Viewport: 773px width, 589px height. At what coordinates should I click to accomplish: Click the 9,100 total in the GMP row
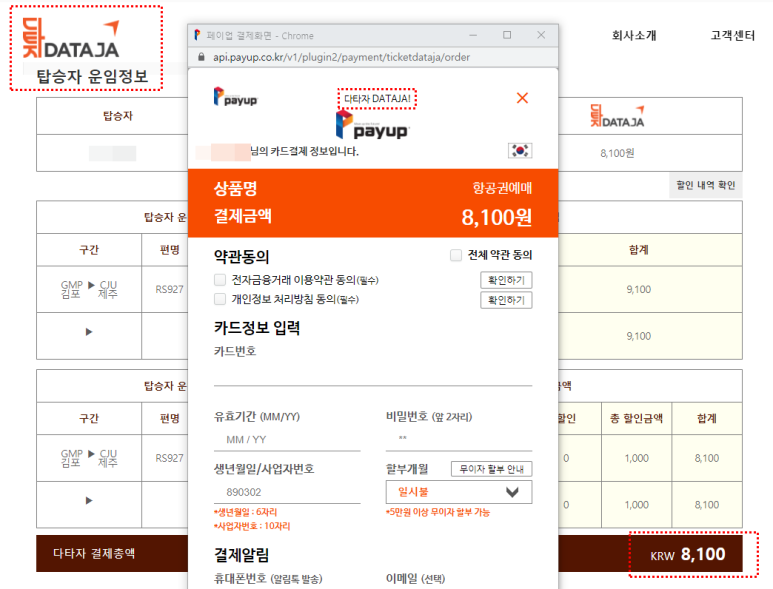coord(638,289)
